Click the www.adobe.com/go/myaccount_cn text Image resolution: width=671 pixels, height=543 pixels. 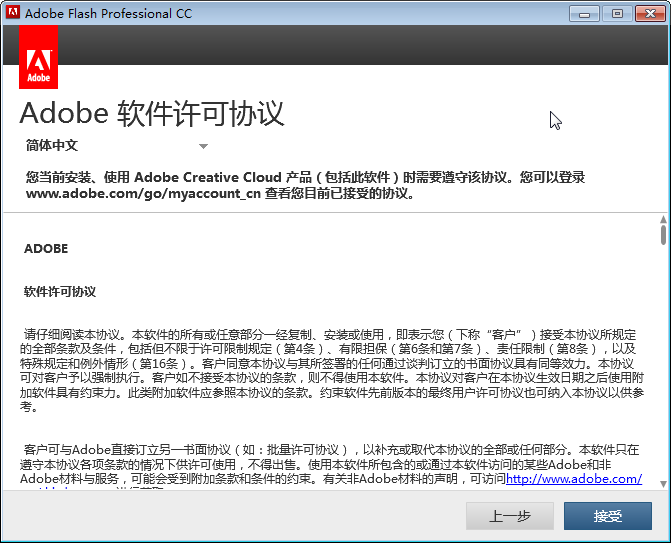click(143, 193)
